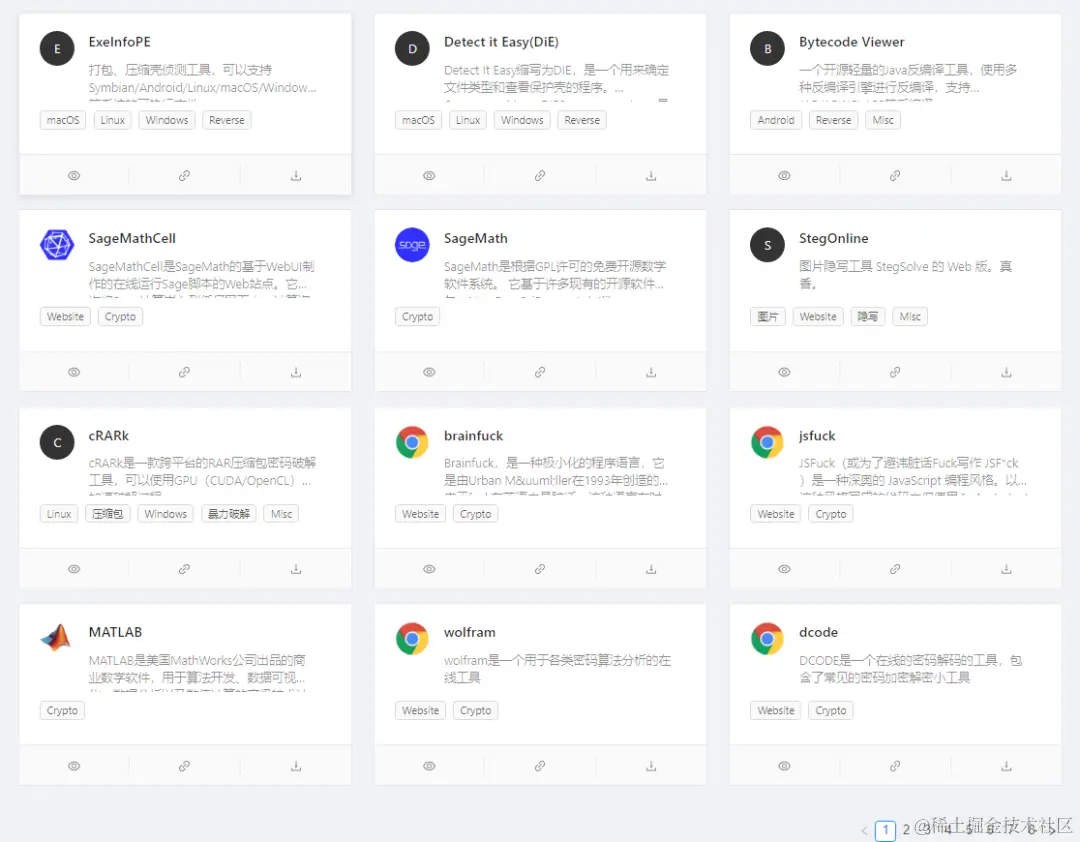This screenshot has height=842, width=1080.
Task: Preview brainfuck with the eye icon
Action: 428,568
